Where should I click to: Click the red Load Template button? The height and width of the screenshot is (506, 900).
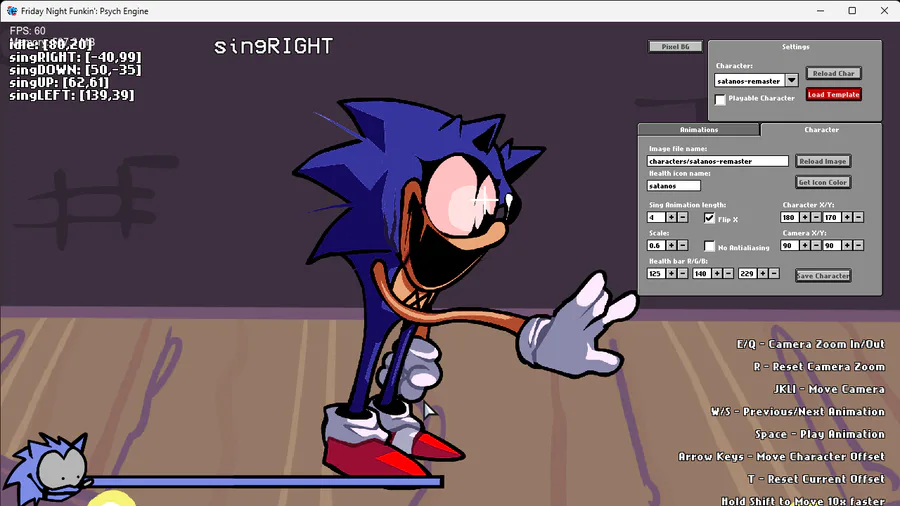point(833,95)
